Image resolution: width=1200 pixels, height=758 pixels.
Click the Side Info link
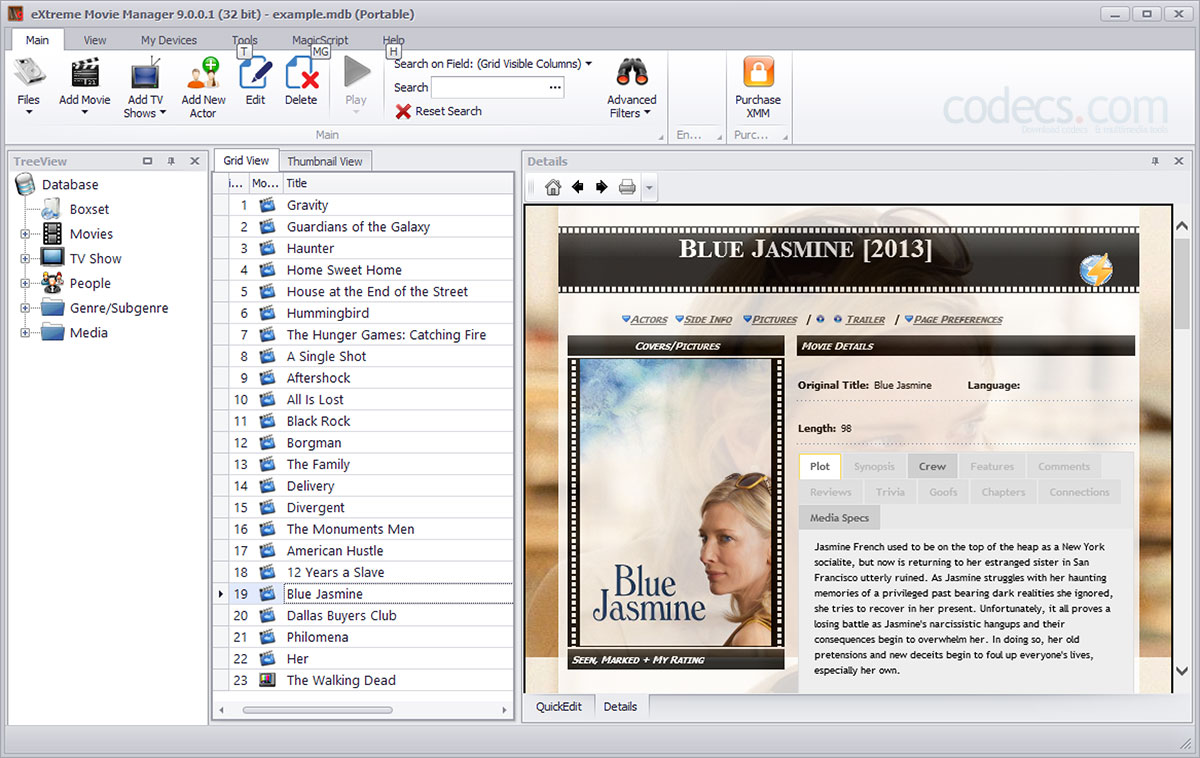click(708, 319)
